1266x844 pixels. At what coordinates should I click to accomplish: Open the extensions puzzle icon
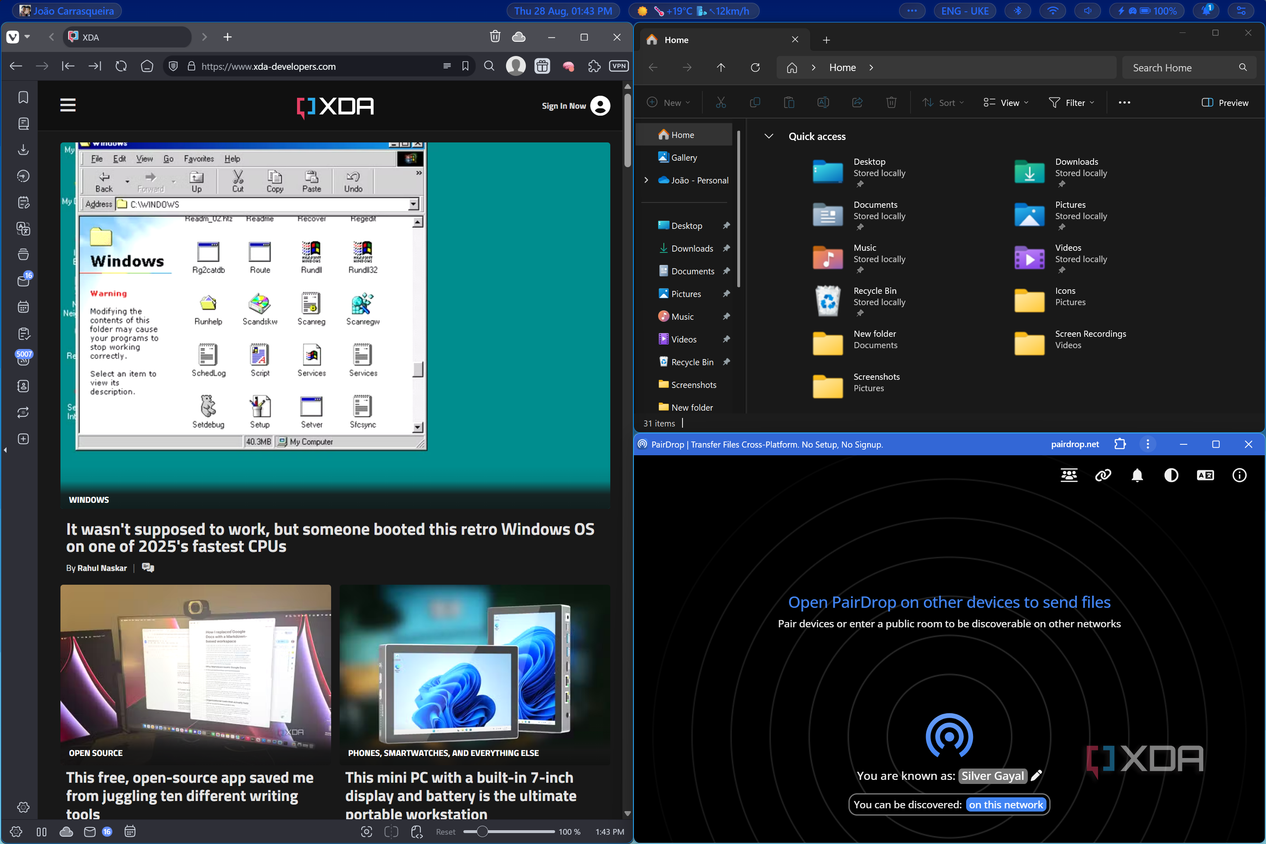(x=594, y=66)
